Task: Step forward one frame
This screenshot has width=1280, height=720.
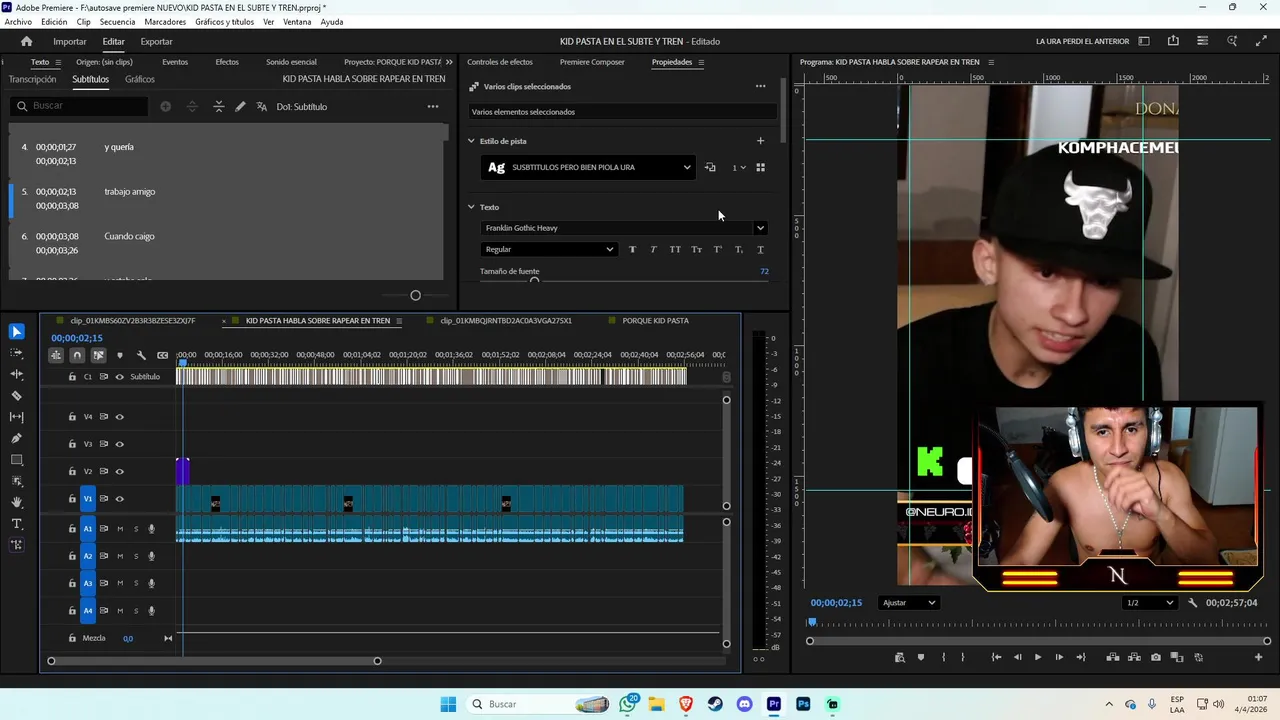Action: 1059,657
